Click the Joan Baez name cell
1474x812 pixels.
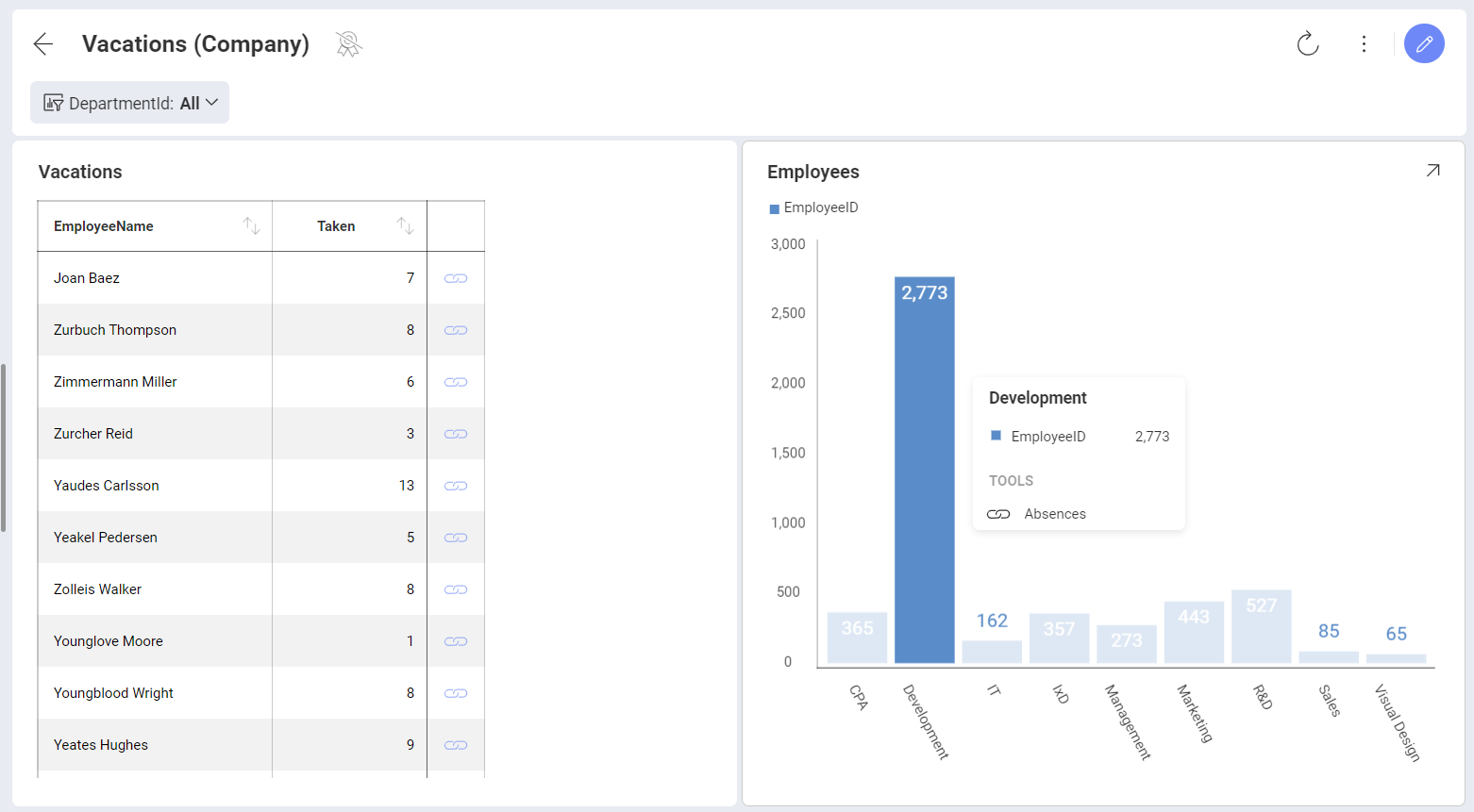point(155,278)
